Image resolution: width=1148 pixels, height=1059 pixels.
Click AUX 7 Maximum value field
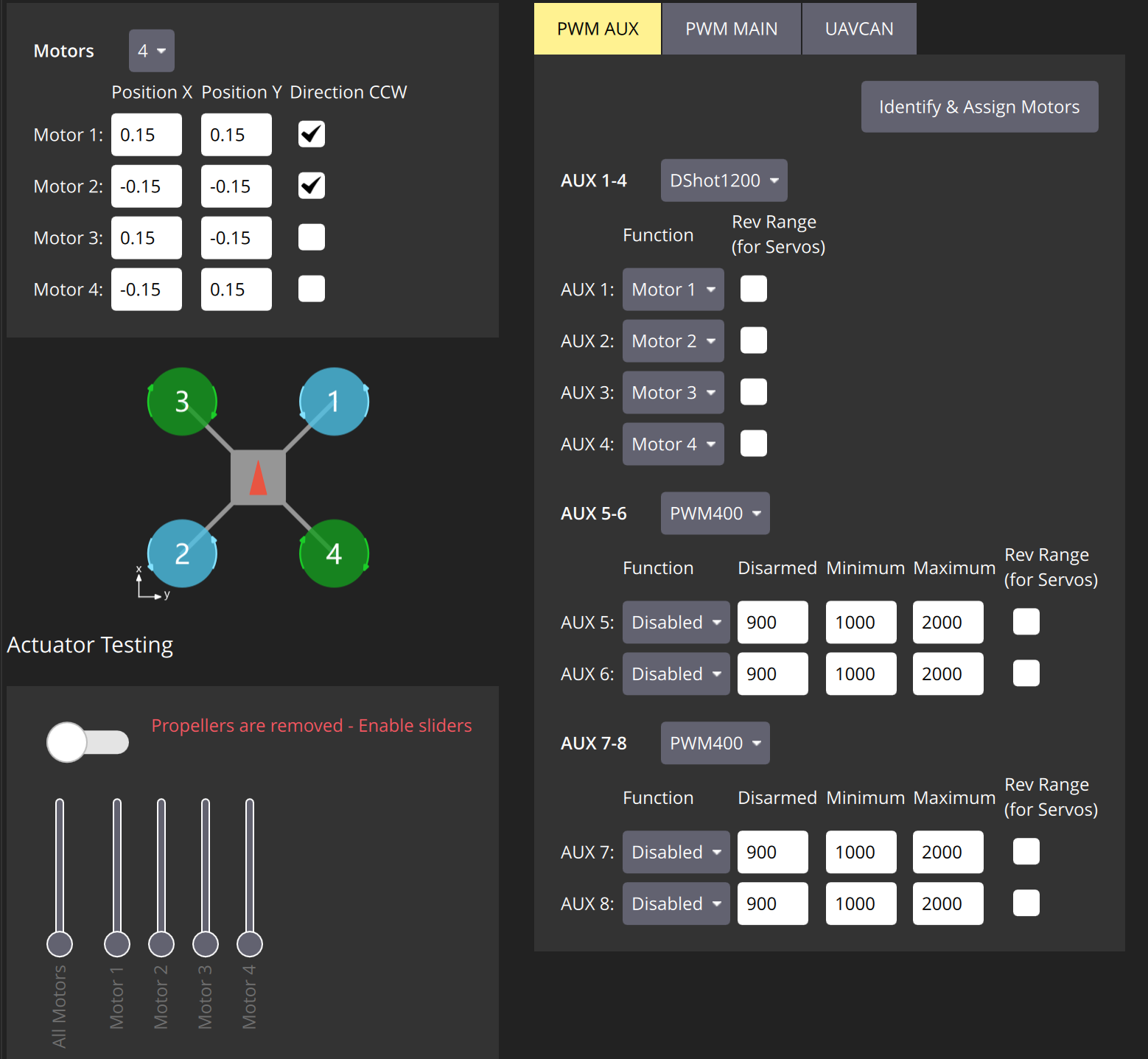(x=948, y=853)
